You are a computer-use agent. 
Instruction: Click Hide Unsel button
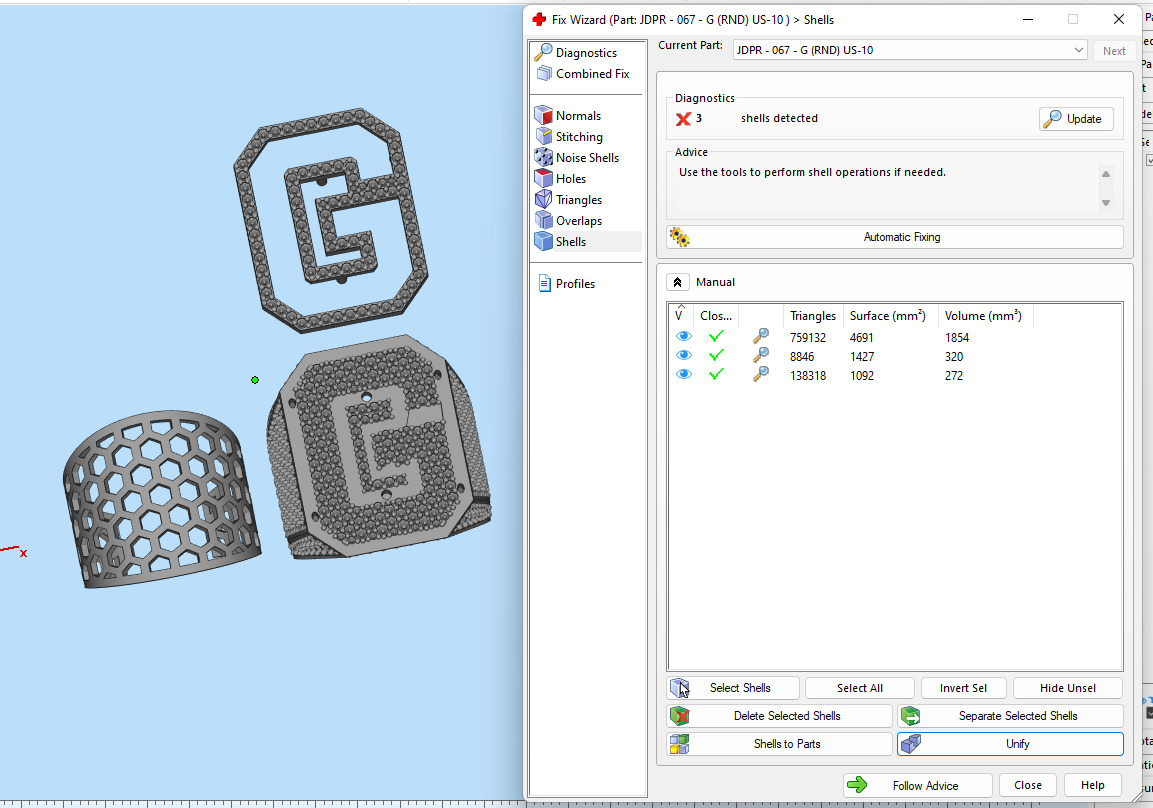[x=1068, y=688]
